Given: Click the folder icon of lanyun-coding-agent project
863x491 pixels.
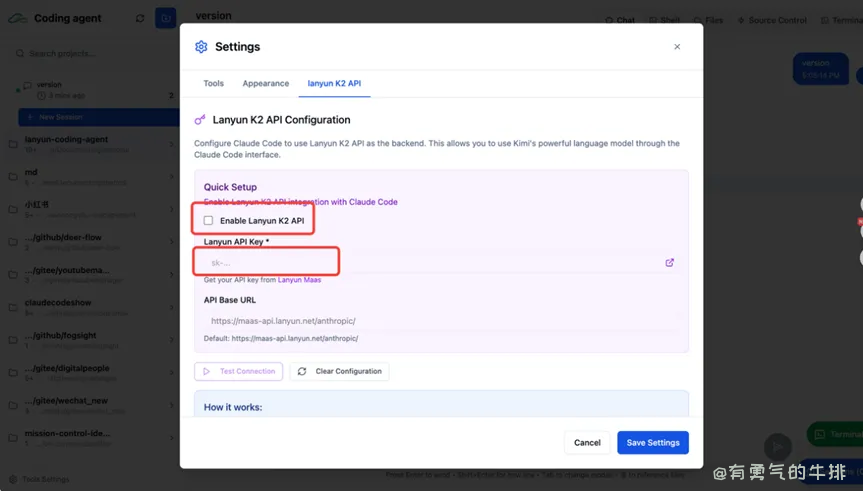Looking at the screenshot, I should click(13, 144).
